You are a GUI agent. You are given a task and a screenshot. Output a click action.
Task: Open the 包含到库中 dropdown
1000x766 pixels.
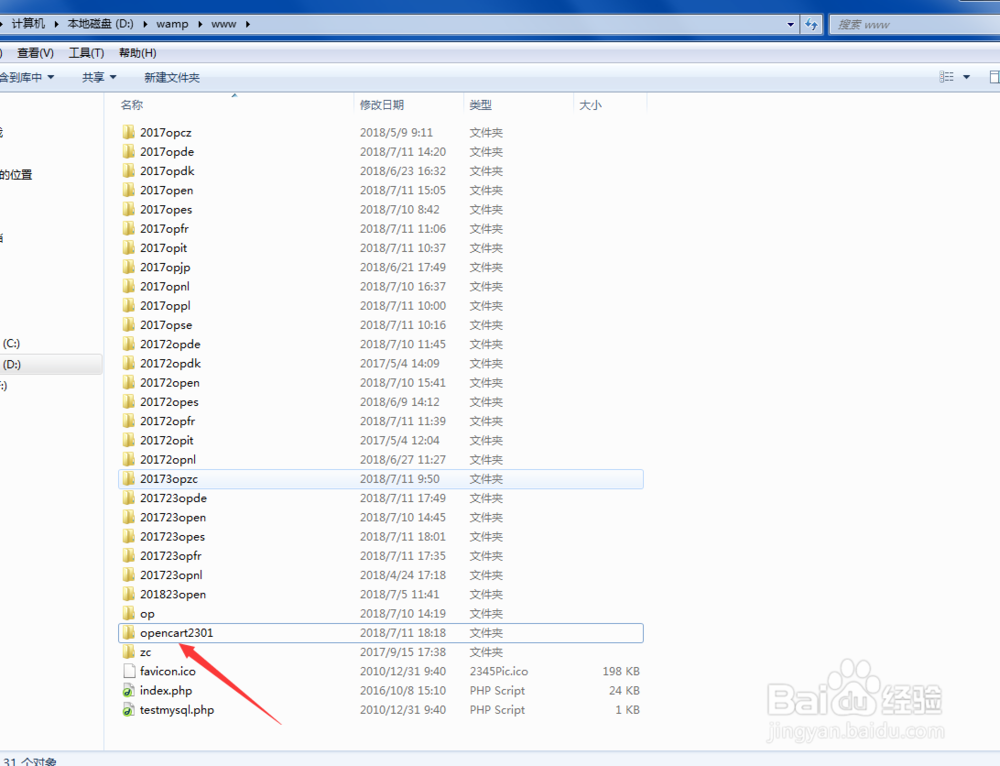coord(27,77)
